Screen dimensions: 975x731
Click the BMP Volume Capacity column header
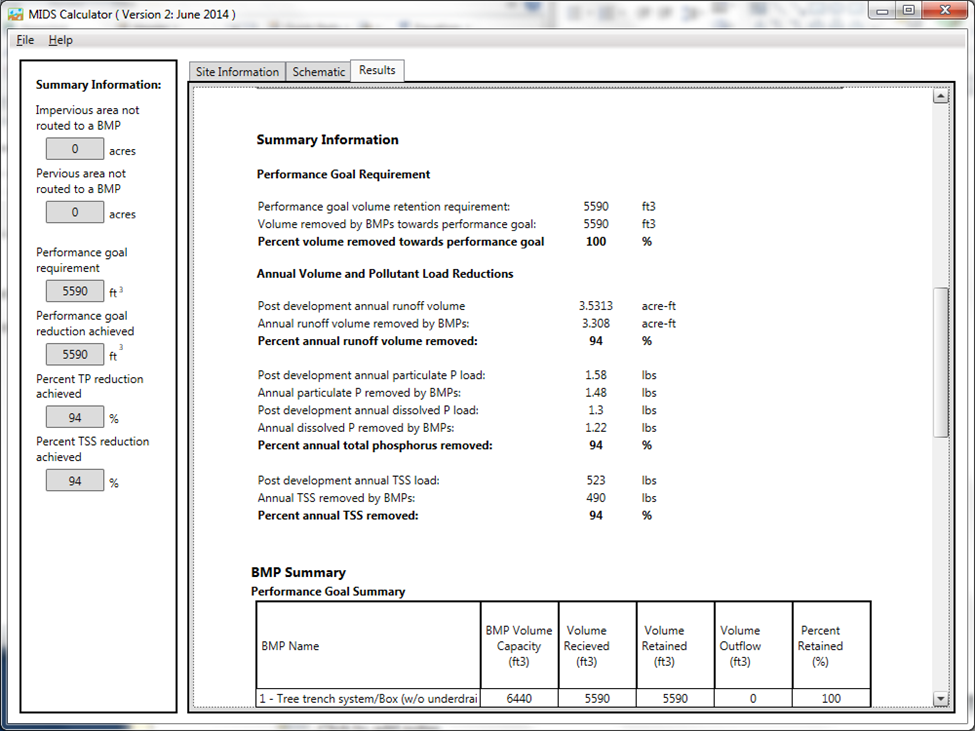click(x=519, y=645)
